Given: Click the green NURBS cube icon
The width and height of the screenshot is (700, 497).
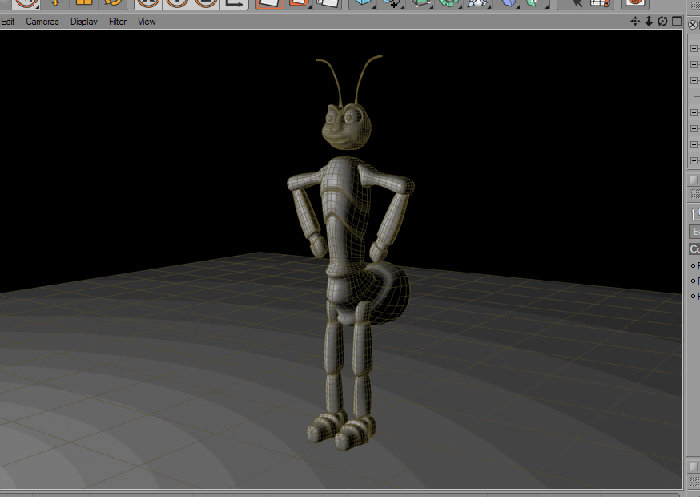Looking at the screenshot, I should coord(420,4).
